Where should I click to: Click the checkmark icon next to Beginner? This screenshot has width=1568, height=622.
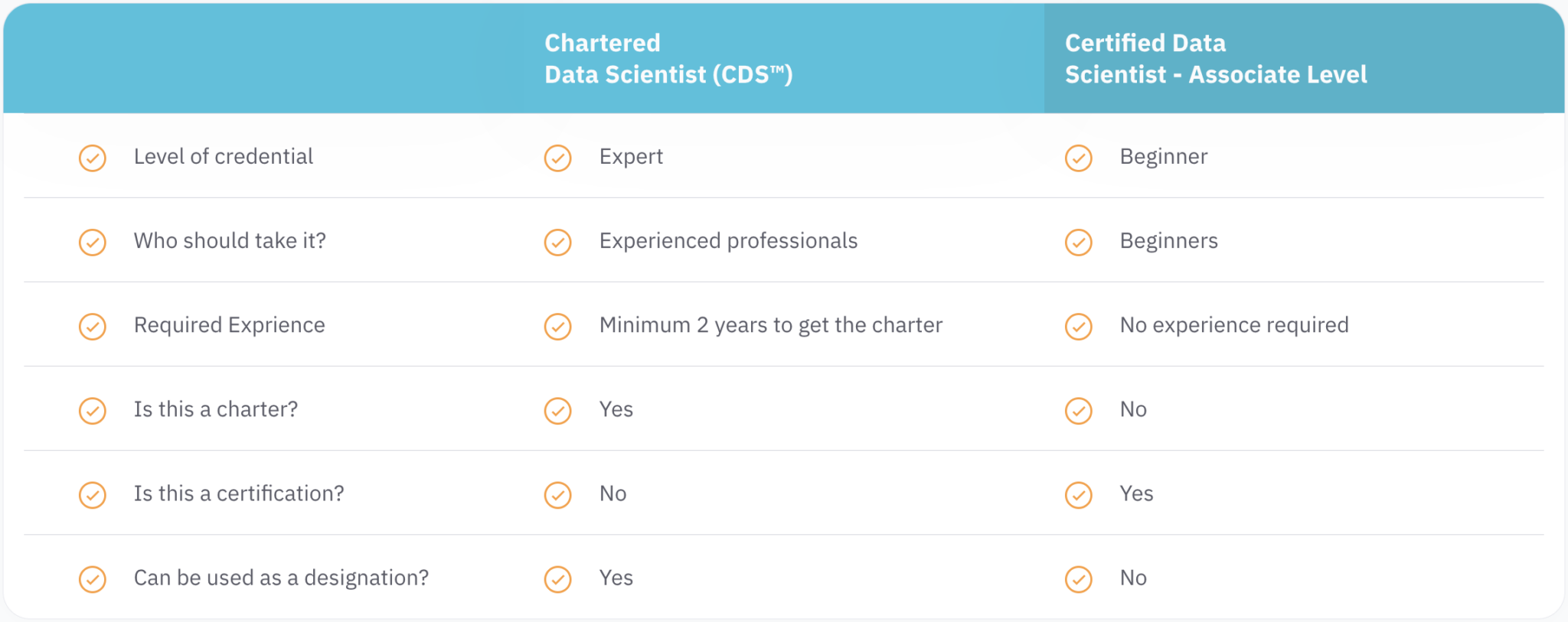pos(1079,158)
